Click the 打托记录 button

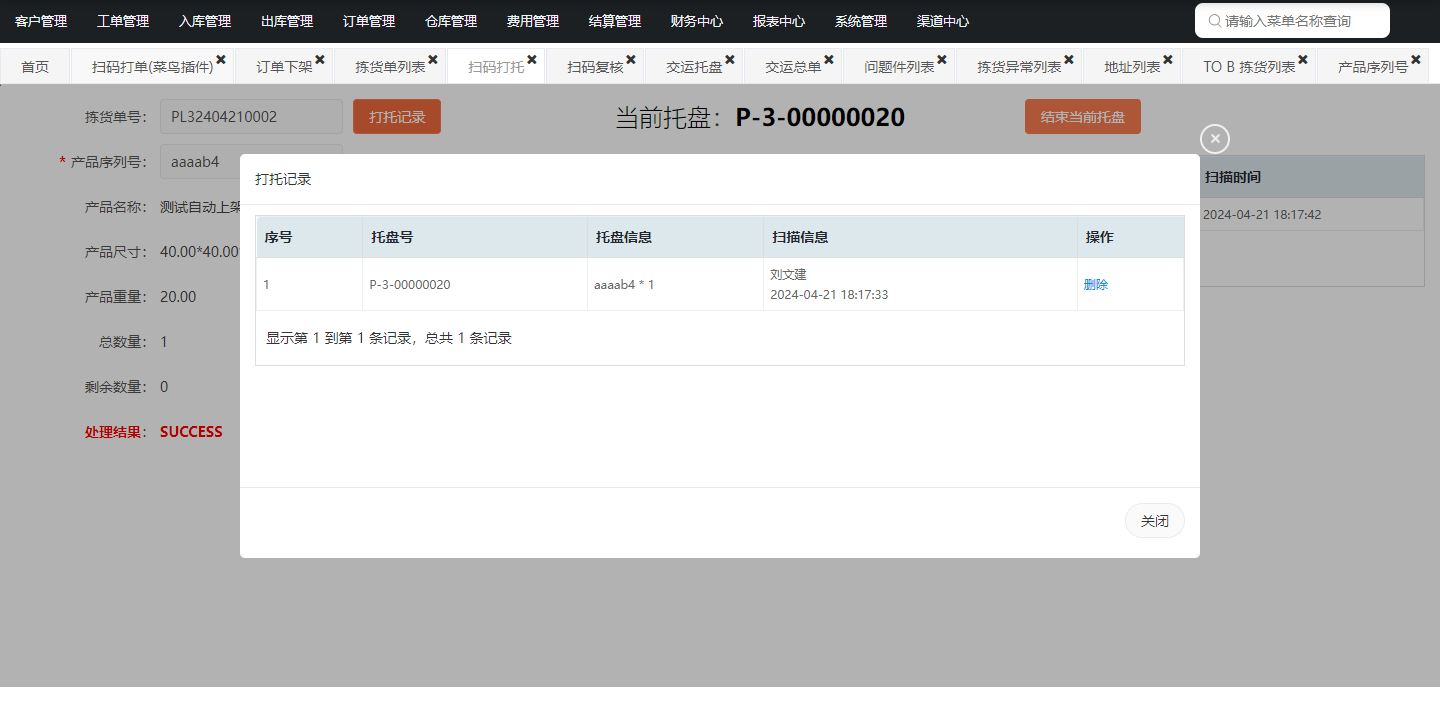click(397, 116)
